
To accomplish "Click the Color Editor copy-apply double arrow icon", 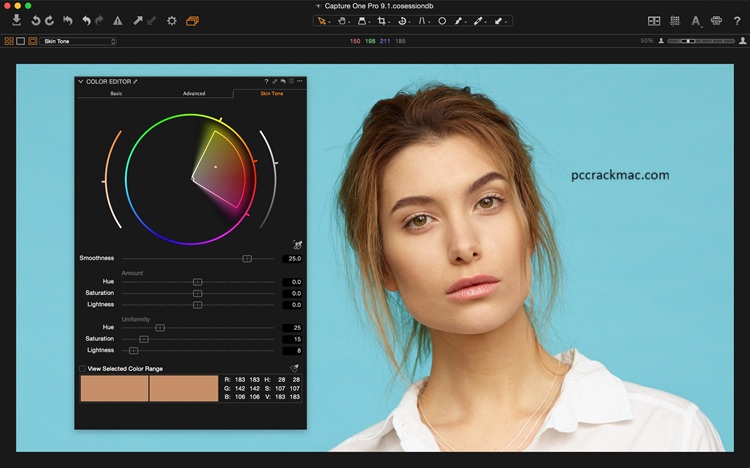I will (275, 81).
